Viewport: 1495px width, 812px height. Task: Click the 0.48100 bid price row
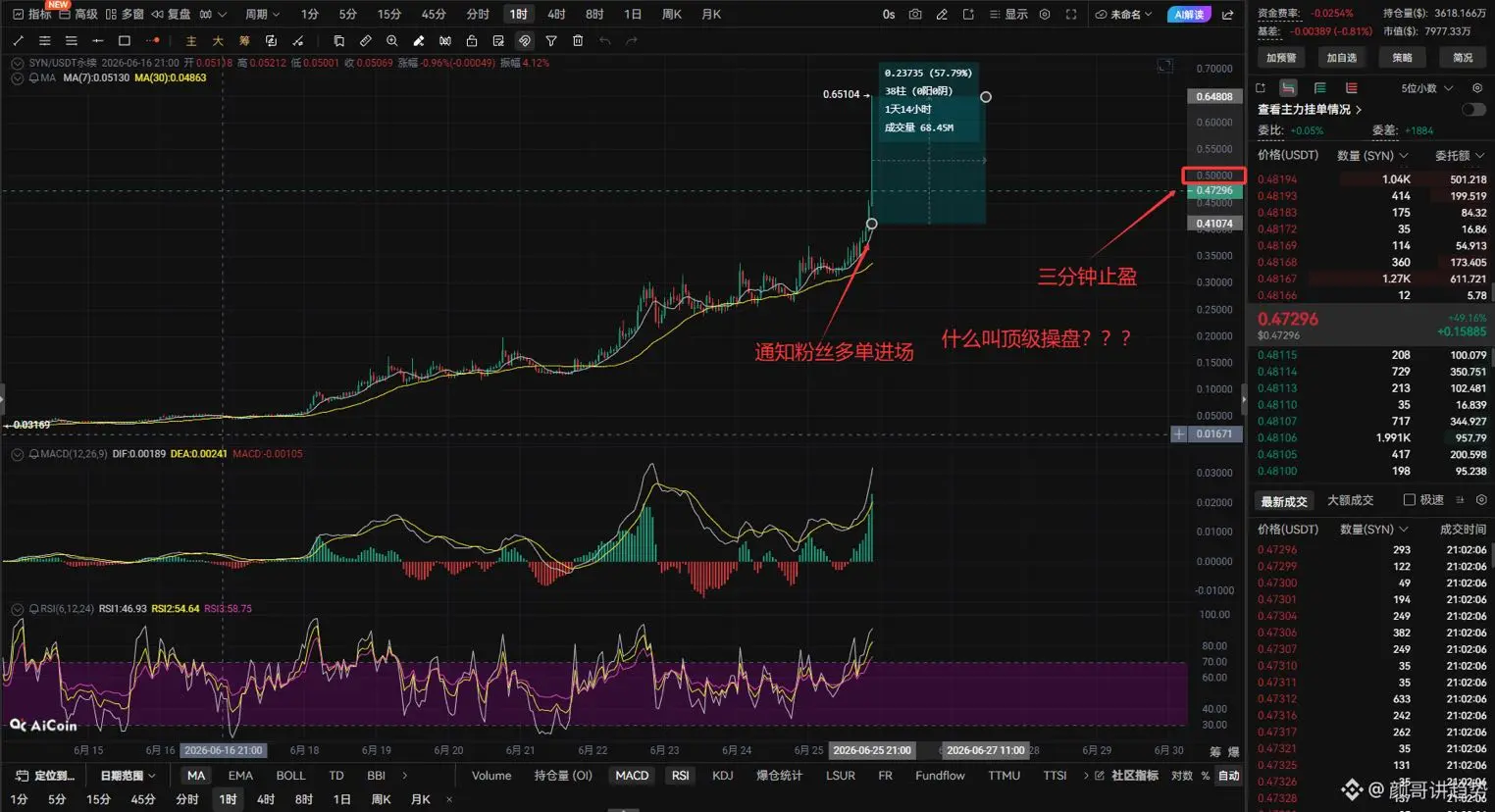[x=1371, y=471]
